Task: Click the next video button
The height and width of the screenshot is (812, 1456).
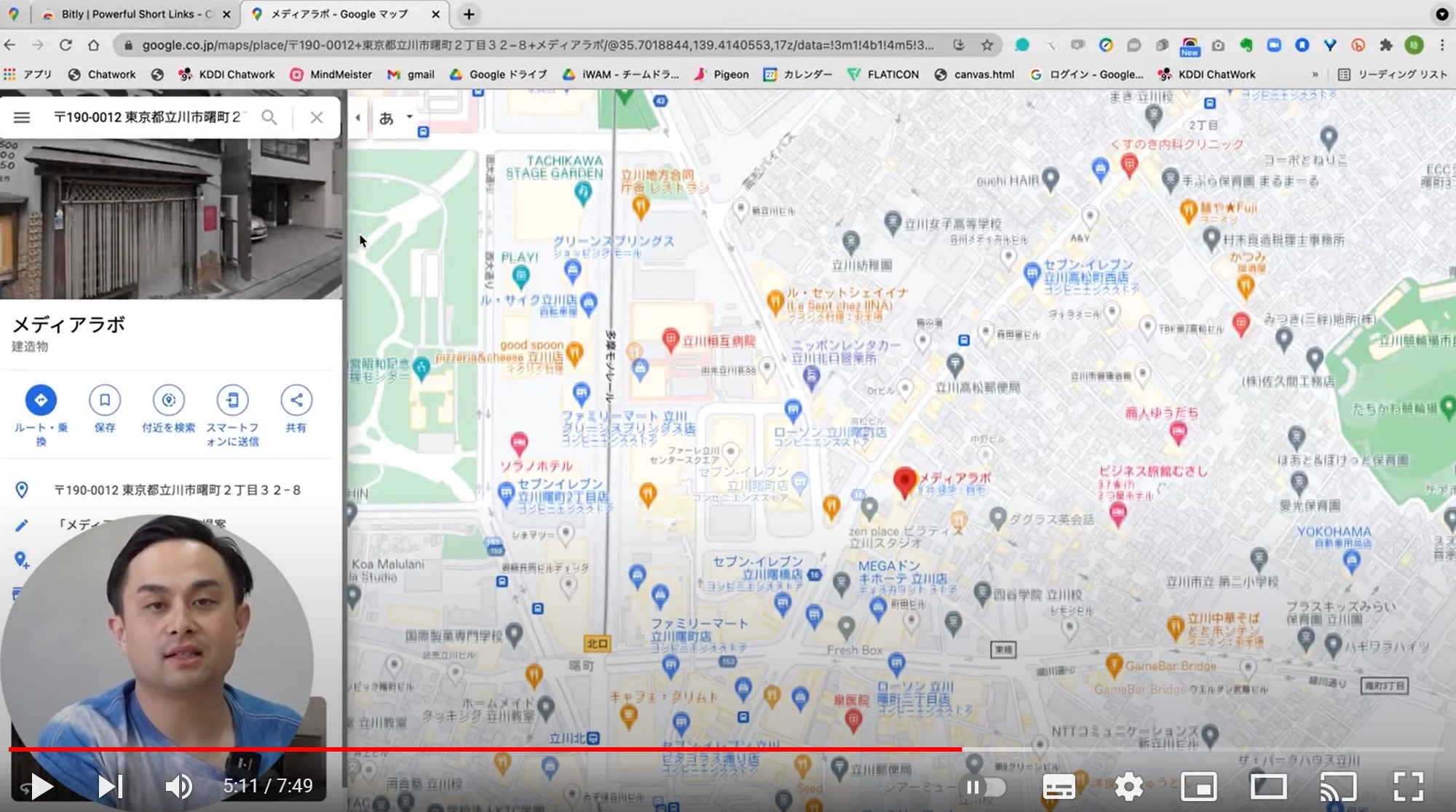Action: coord(111,786)
